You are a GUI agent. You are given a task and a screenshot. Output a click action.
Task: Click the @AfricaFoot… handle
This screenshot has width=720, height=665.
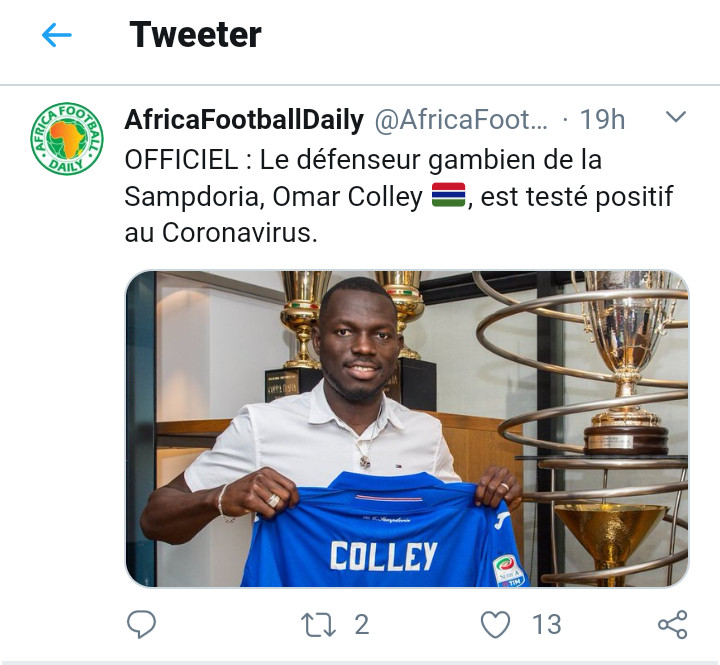(461, 121)
